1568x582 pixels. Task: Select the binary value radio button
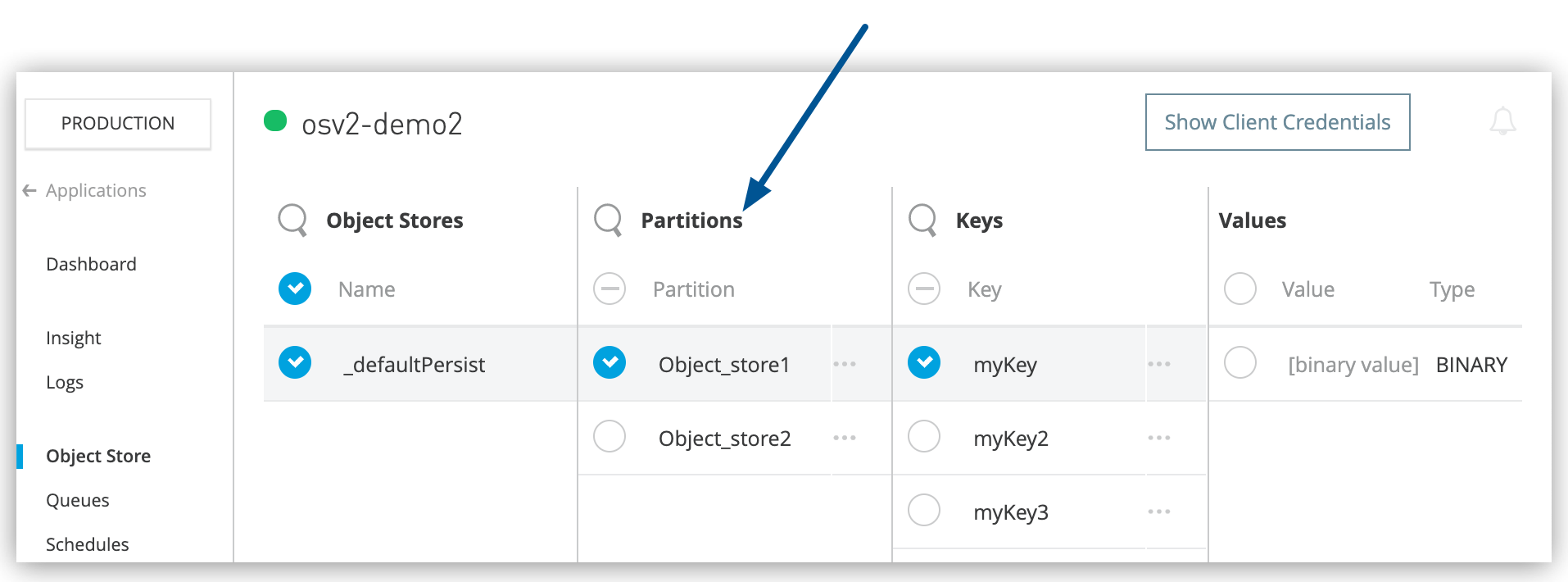pos(1239,363)
